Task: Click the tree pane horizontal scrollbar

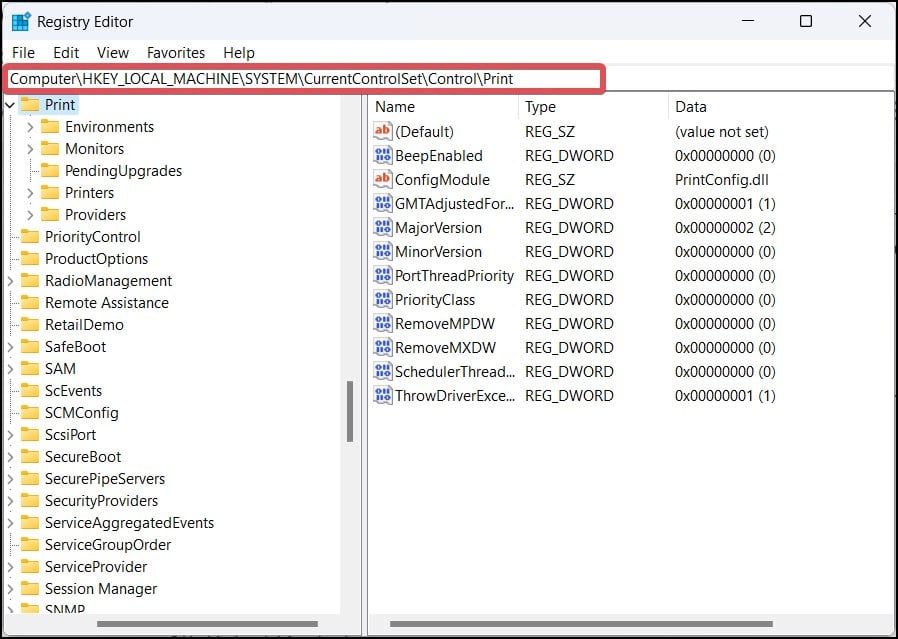Action: pos(207,624)
